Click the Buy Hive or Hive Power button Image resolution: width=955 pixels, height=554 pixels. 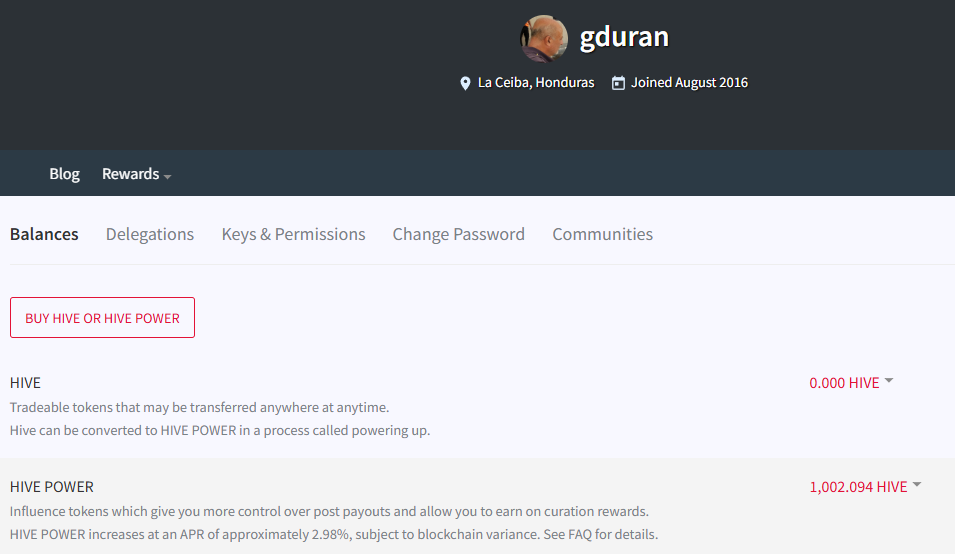102,318
